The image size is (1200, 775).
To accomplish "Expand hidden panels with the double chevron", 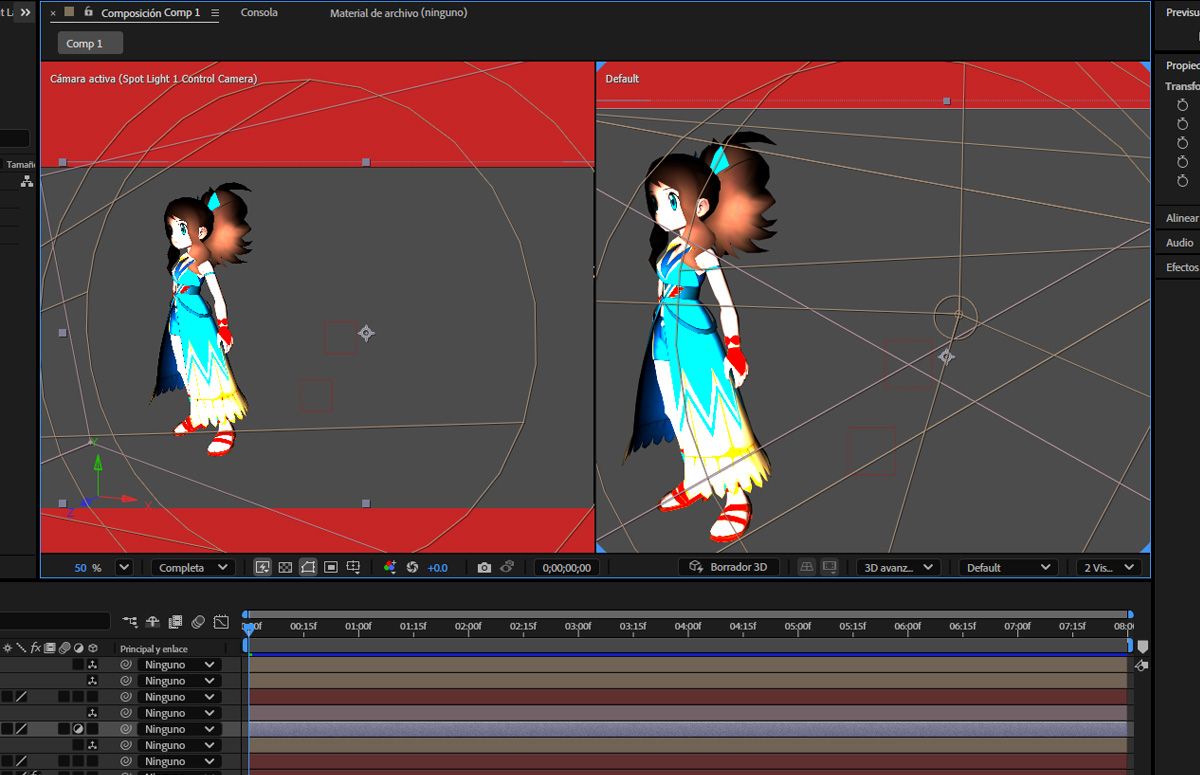I will point(25,12).
